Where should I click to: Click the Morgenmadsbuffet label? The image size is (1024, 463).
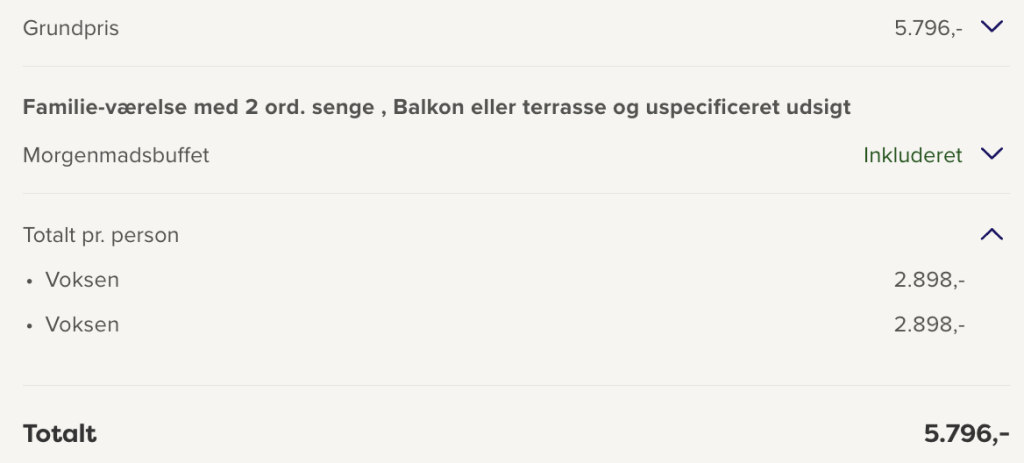point(116,155)
